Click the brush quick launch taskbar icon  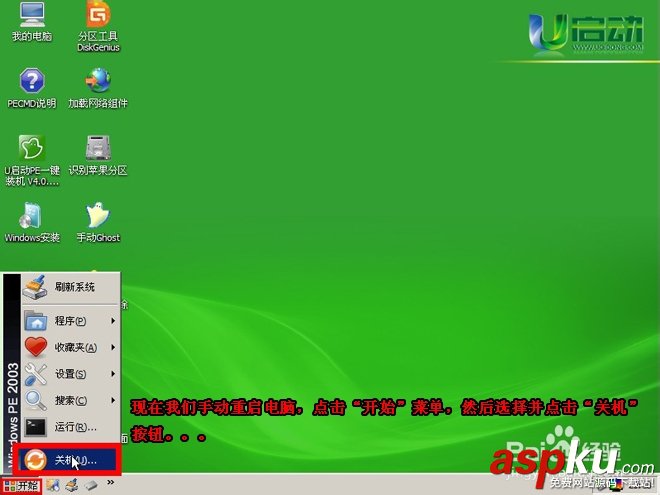(x=72, y=485)
